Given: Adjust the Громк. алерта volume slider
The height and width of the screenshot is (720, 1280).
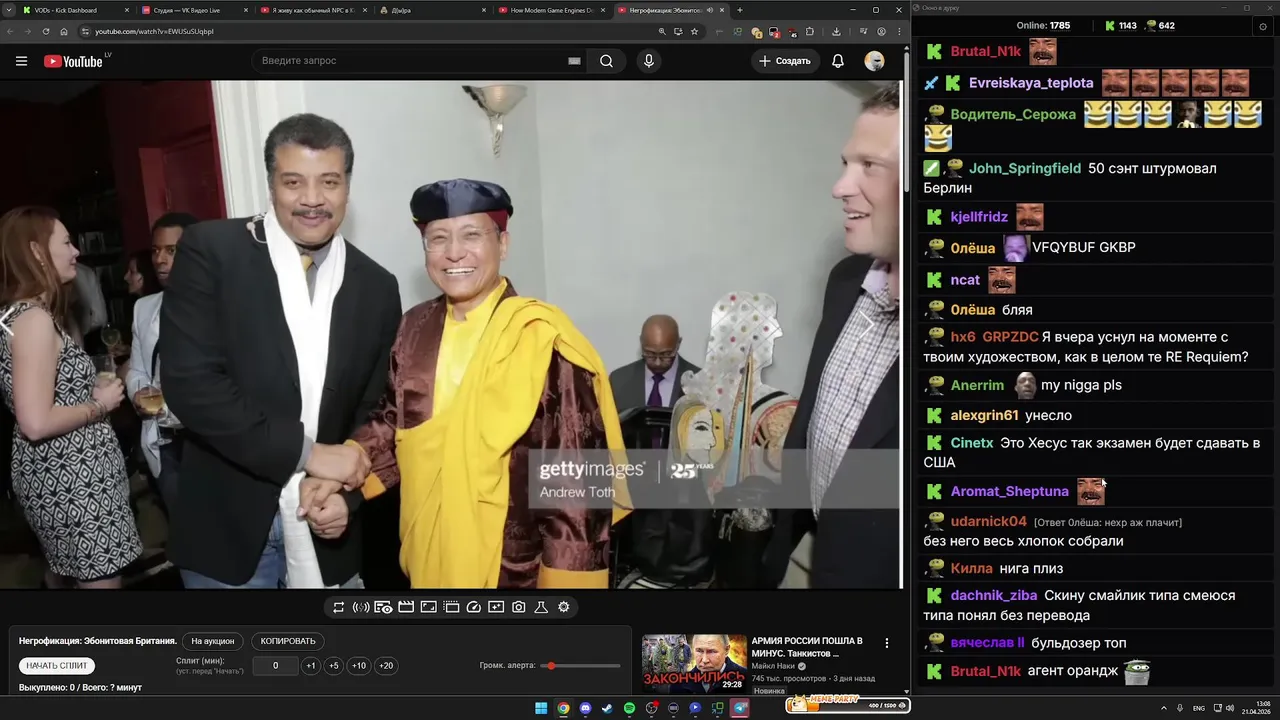Looking at the screenshot, I should click(580, 666).
